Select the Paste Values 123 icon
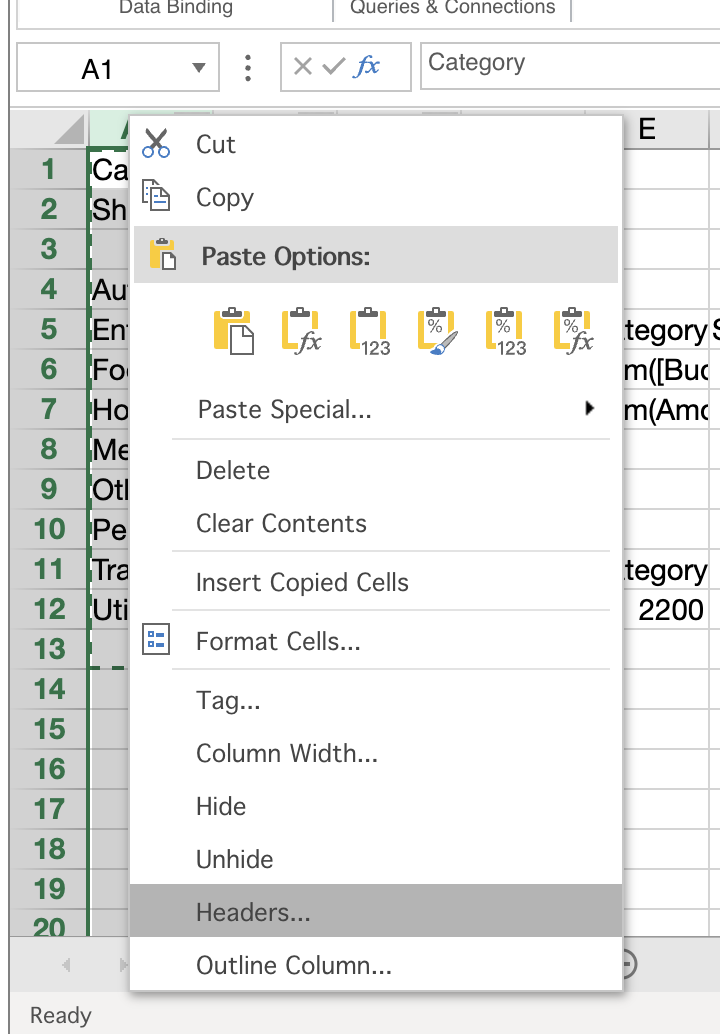This screenshot has width=720, height=1034. click(370, 331)
